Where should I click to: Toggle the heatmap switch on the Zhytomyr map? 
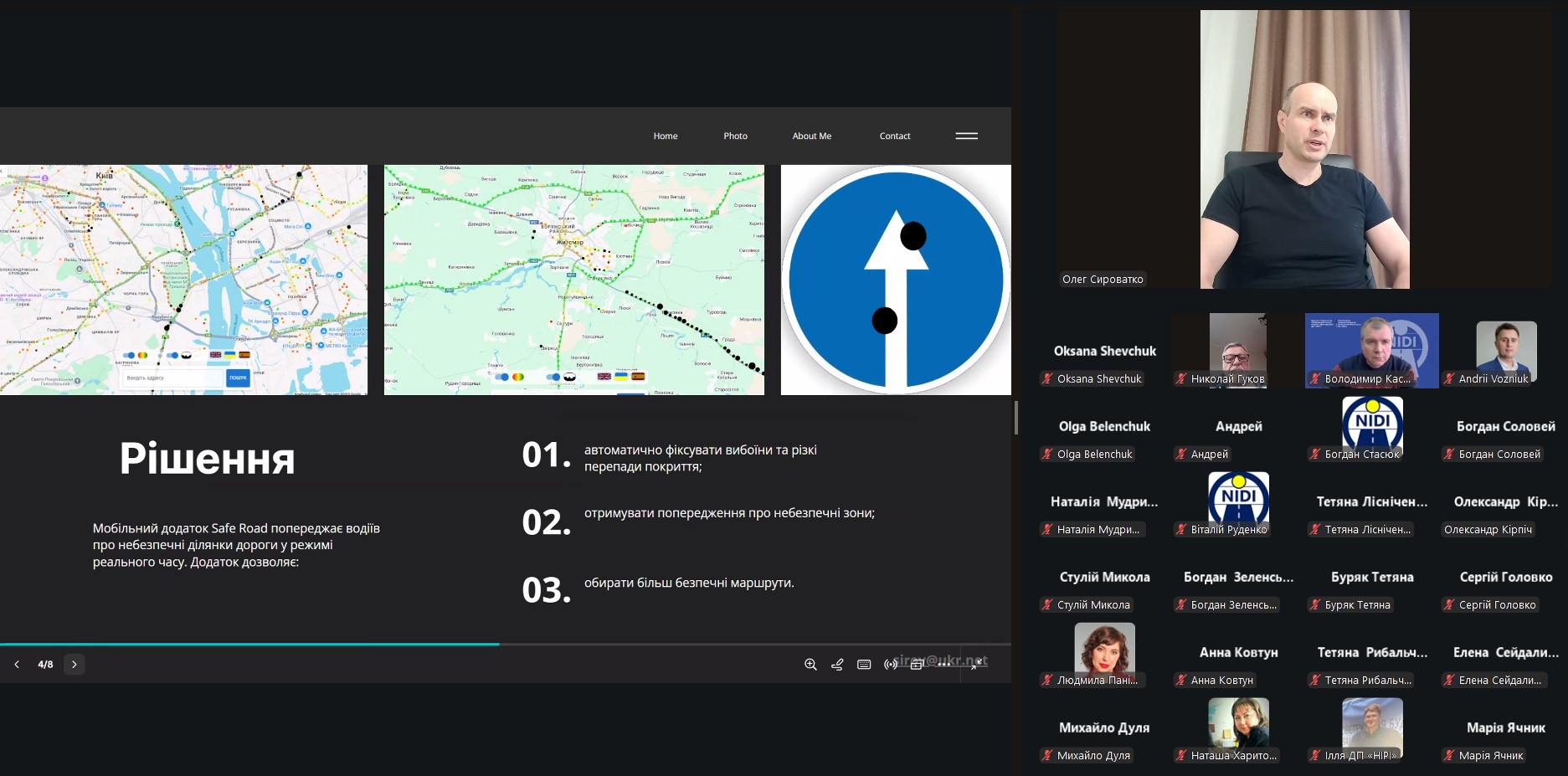coord(503,377)
